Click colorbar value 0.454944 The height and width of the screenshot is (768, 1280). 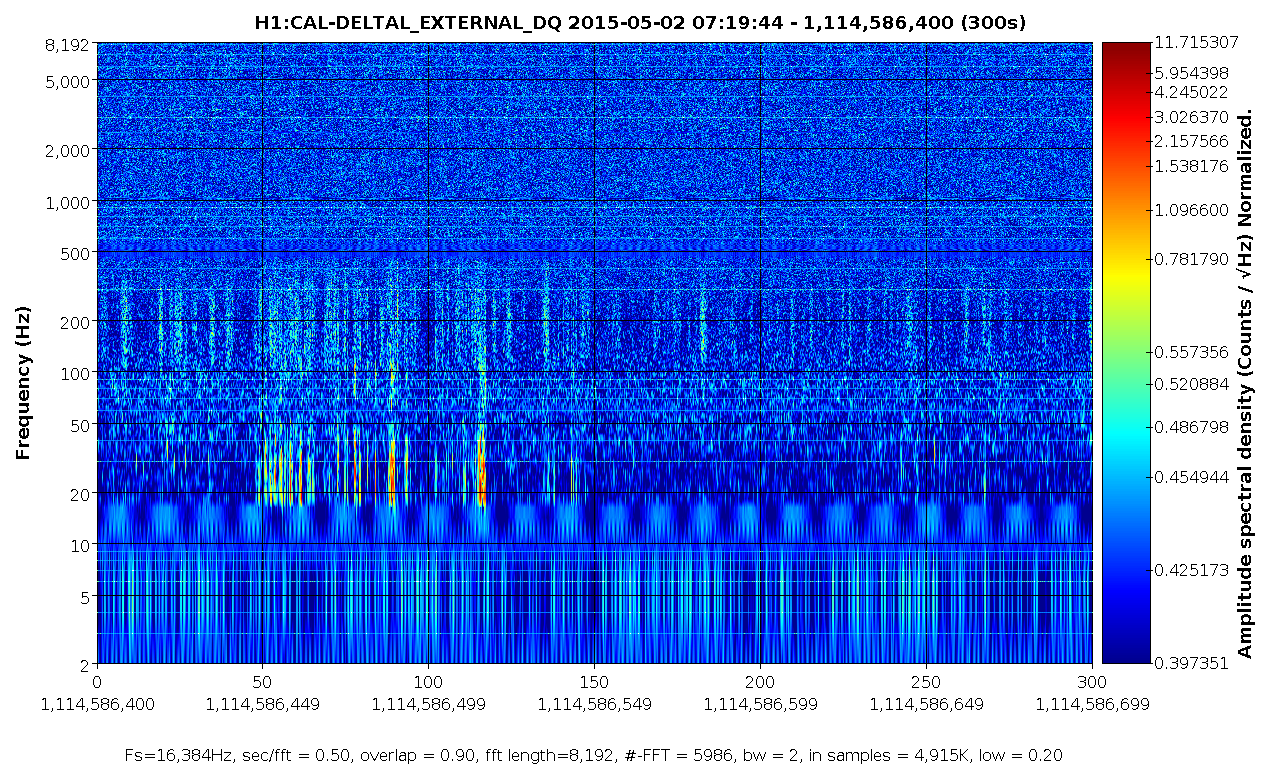pyautogui.click(x=1191, y=477)
